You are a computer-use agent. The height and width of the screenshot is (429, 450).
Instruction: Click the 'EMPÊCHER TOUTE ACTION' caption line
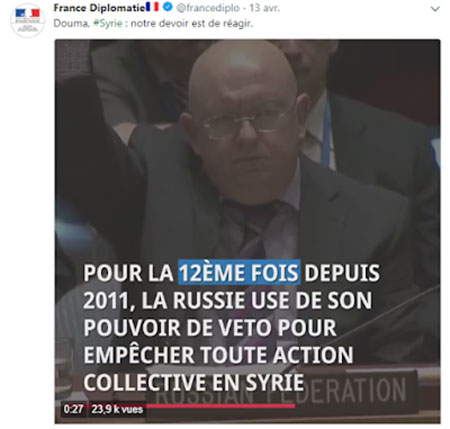point(218,355)
